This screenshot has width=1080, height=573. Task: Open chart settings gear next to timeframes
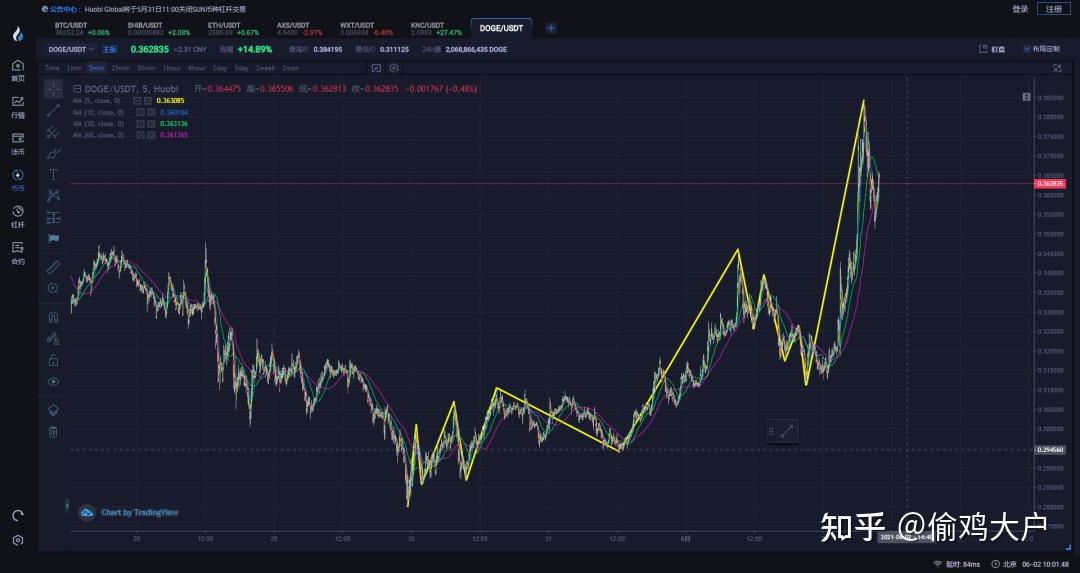(394, 68)
